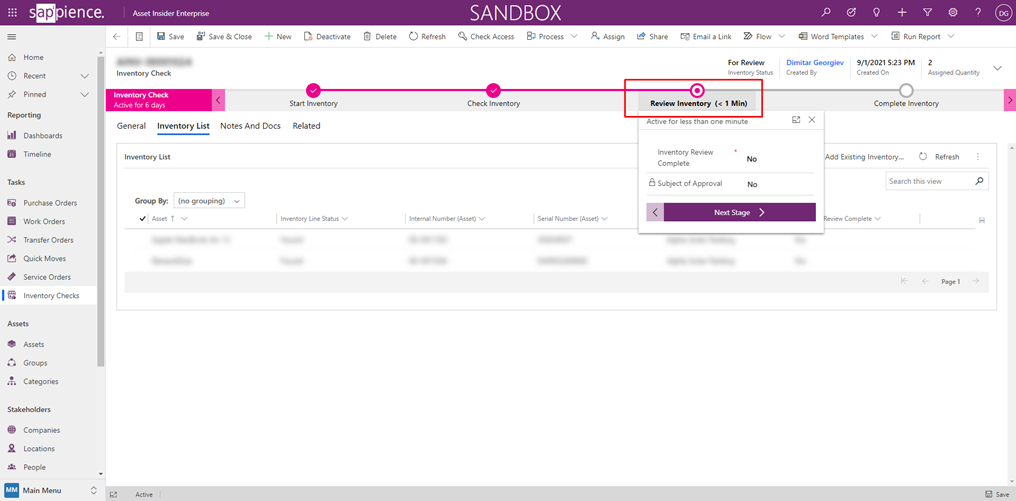Click the back arrow in command bar

tap(117, 37)
